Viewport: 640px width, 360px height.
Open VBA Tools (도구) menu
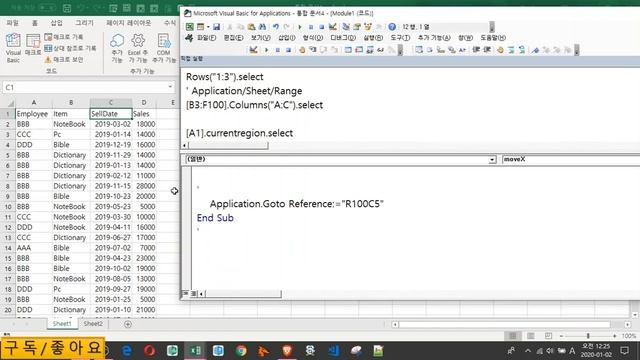[x=400, y=38]
